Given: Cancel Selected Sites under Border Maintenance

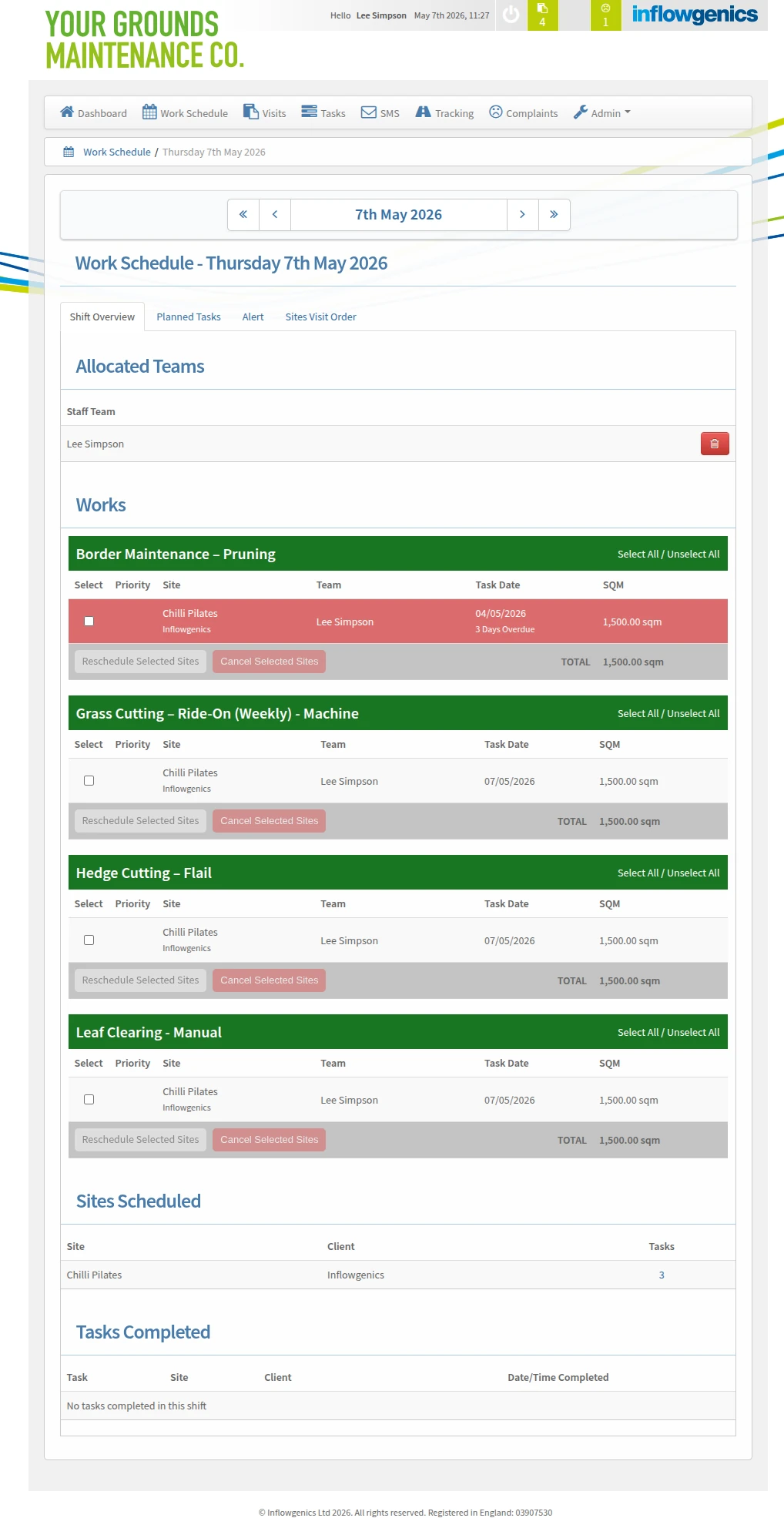Looking at the screenshot, I should coord(269,662).
